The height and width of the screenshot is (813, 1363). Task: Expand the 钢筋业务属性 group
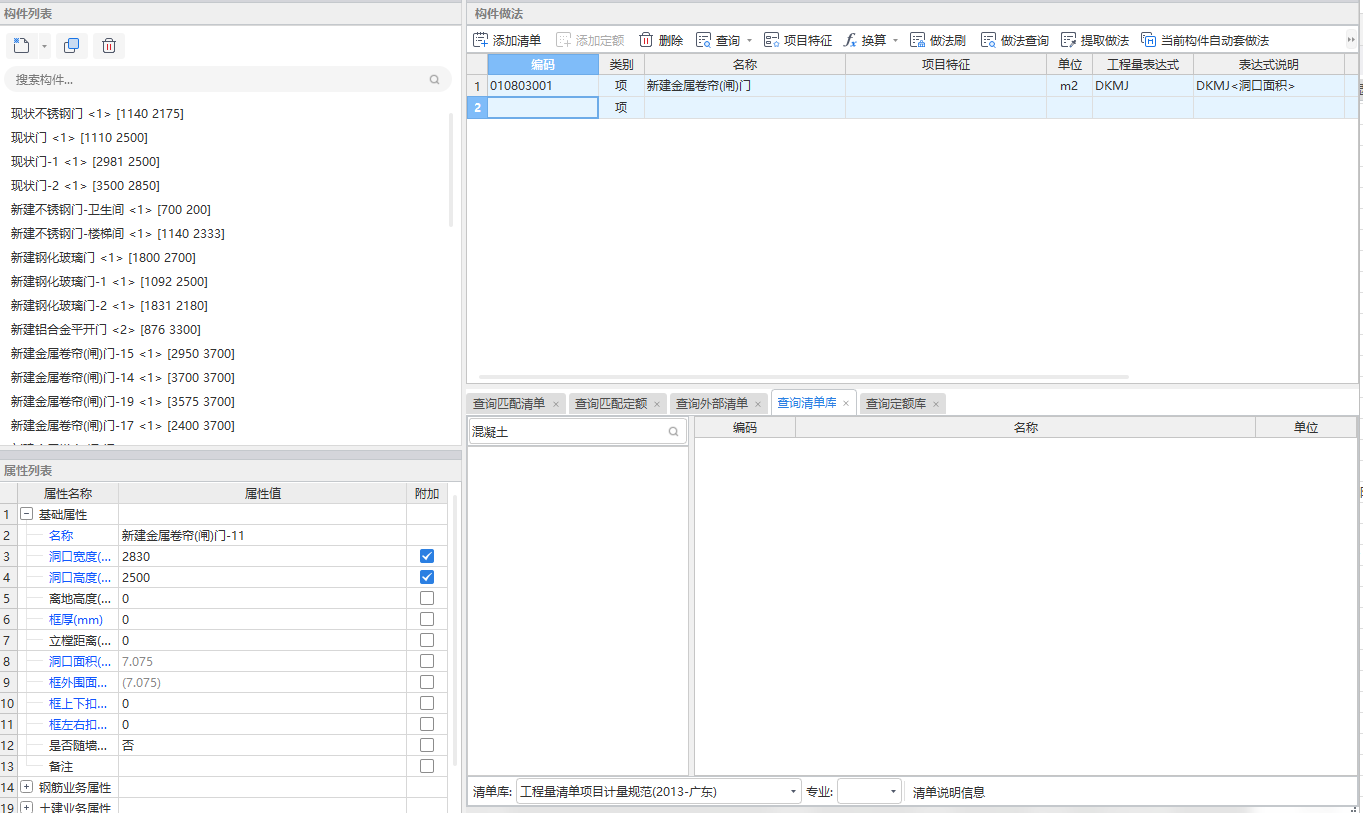[x=27, y=787]
